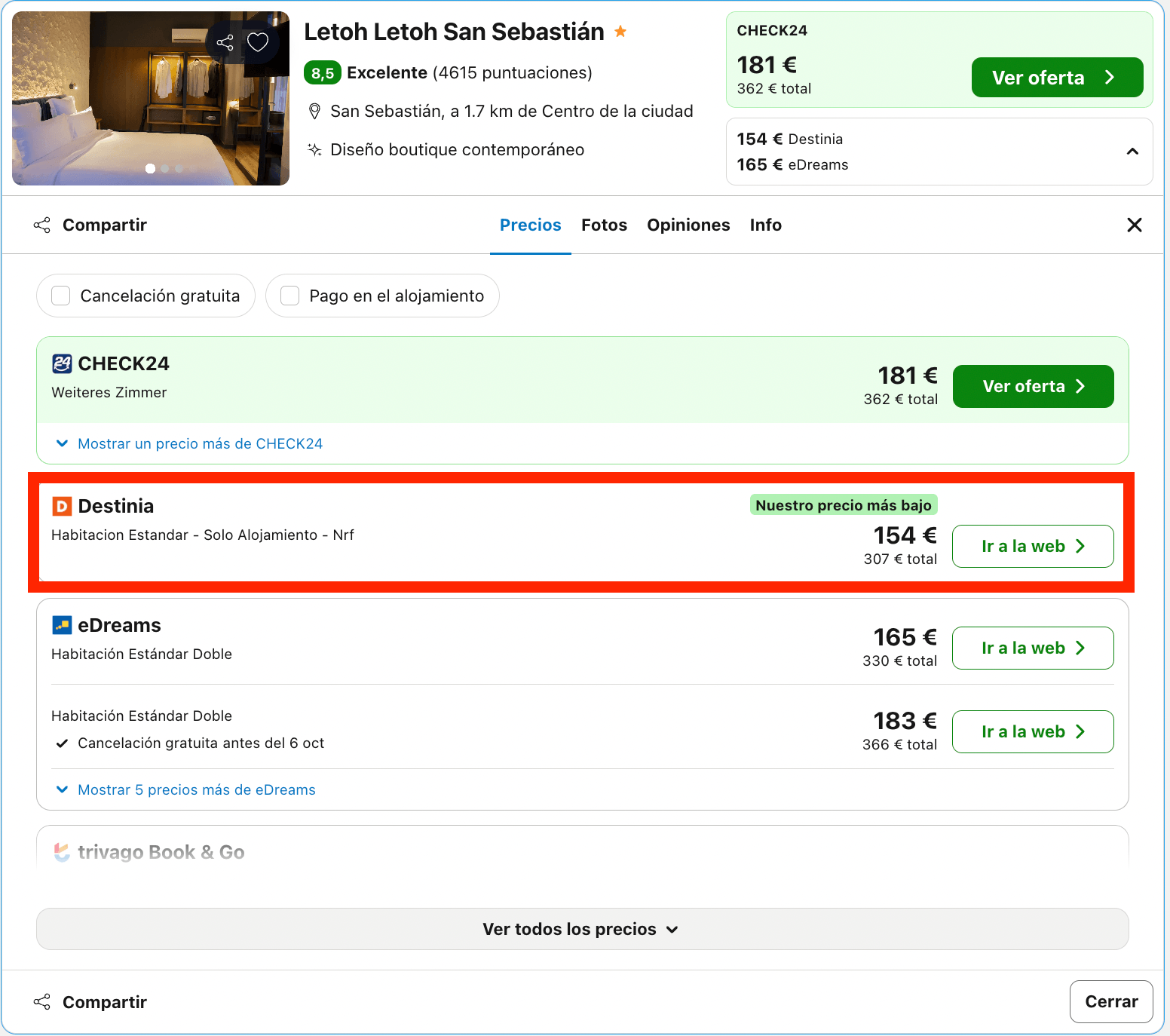The image size is (1170, 1036).
Task: Click the top Ver oferta button
Action: [1057, 78]
